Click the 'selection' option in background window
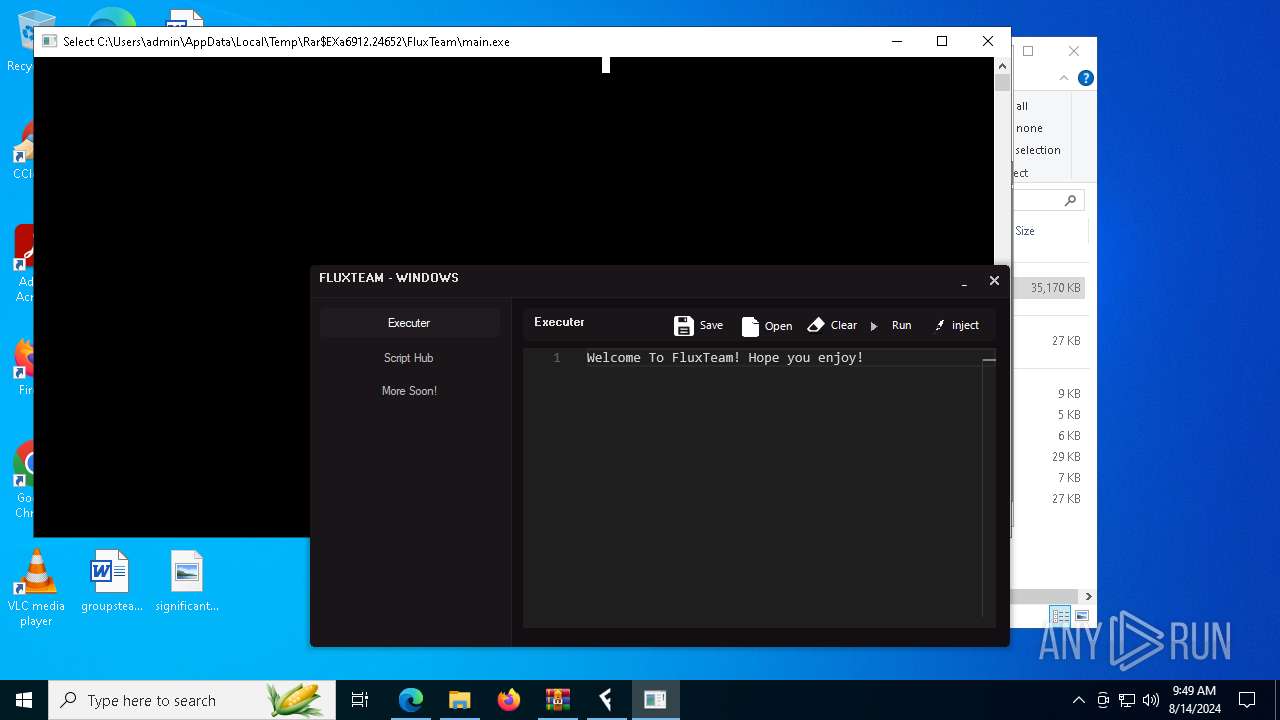 1038,150
